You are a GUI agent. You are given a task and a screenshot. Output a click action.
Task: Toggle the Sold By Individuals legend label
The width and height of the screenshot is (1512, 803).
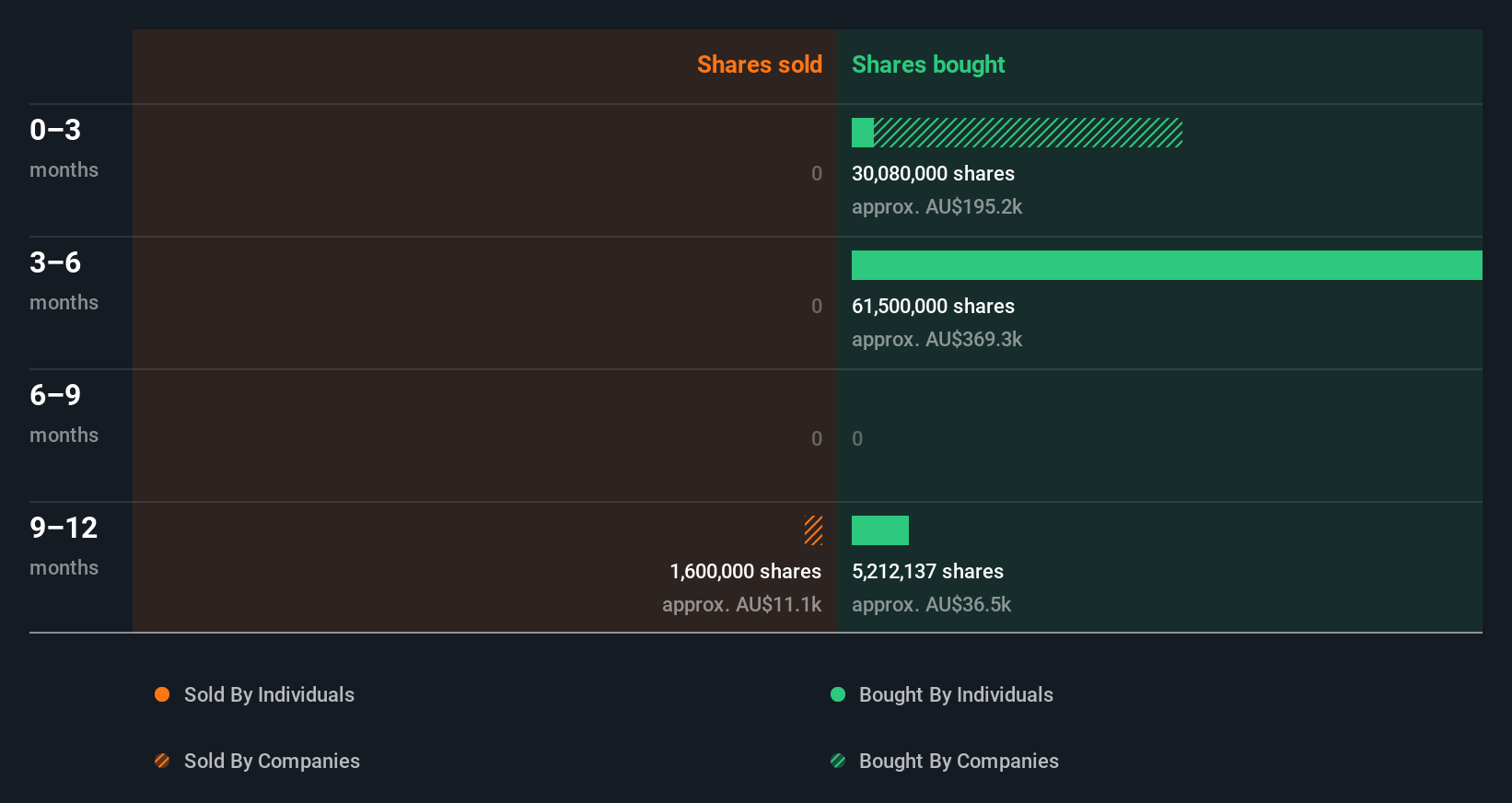tap(269, 694)
